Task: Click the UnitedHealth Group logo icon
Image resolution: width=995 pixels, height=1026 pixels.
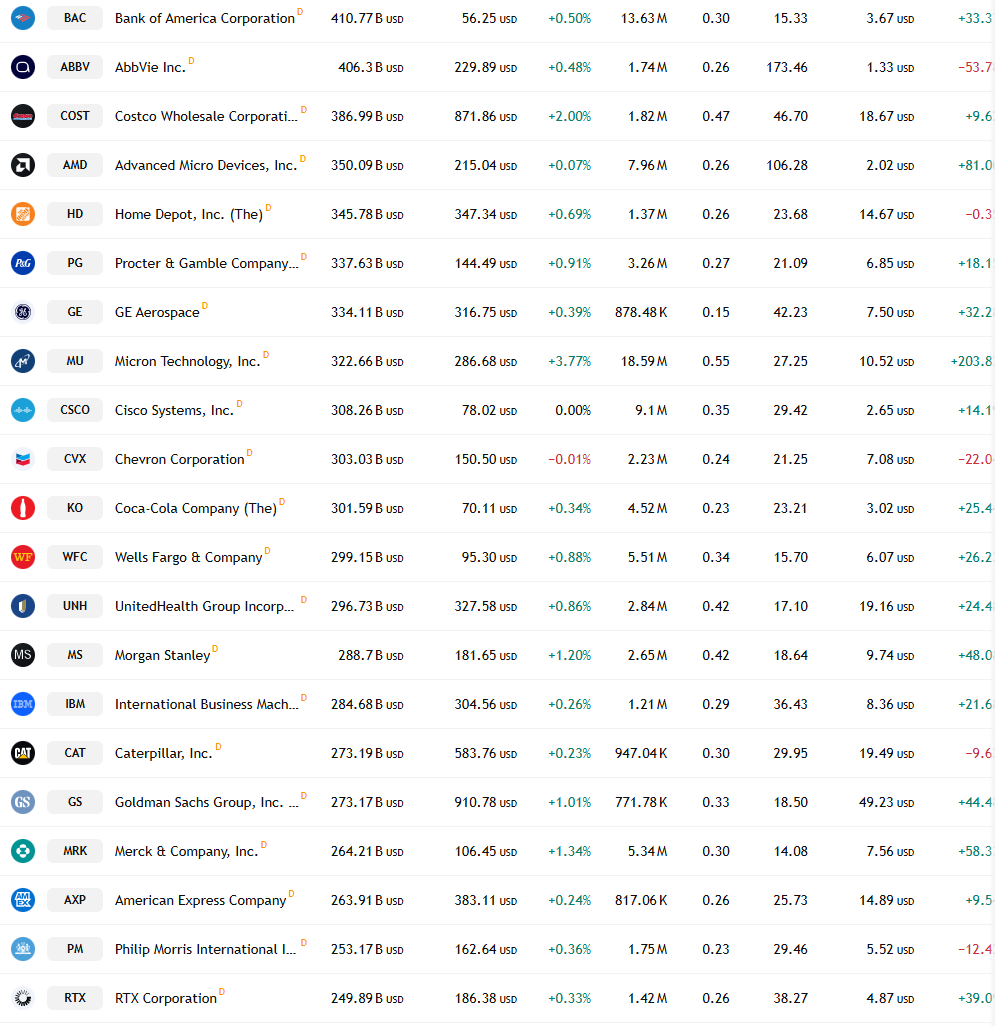Action: coord(23,606)
